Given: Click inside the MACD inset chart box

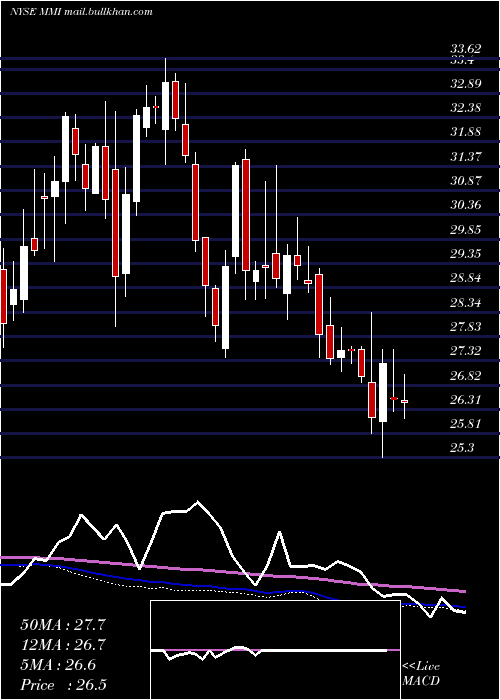Looking at the screenshot, I should pyautogui.click(x=275, y=650).
